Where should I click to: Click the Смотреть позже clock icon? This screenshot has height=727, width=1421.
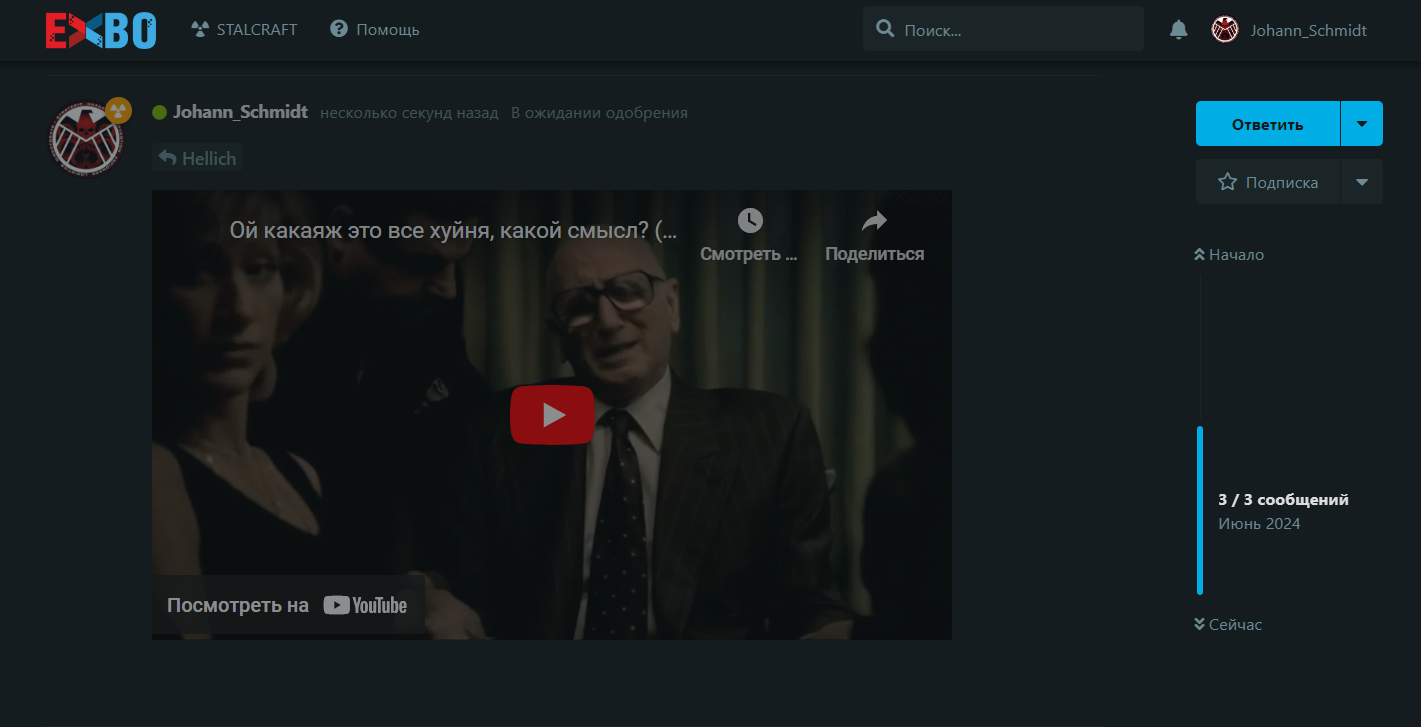(x=749, y=221)
